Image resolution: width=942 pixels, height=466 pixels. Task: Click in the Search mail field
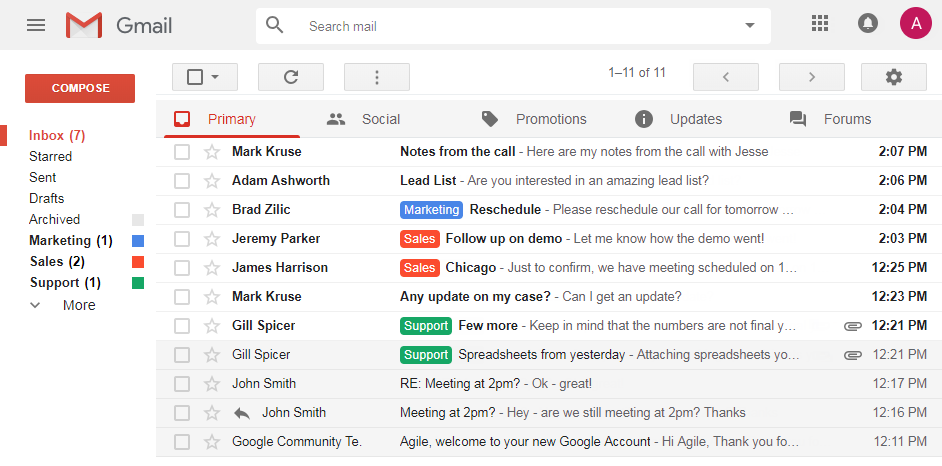point(513,26)
